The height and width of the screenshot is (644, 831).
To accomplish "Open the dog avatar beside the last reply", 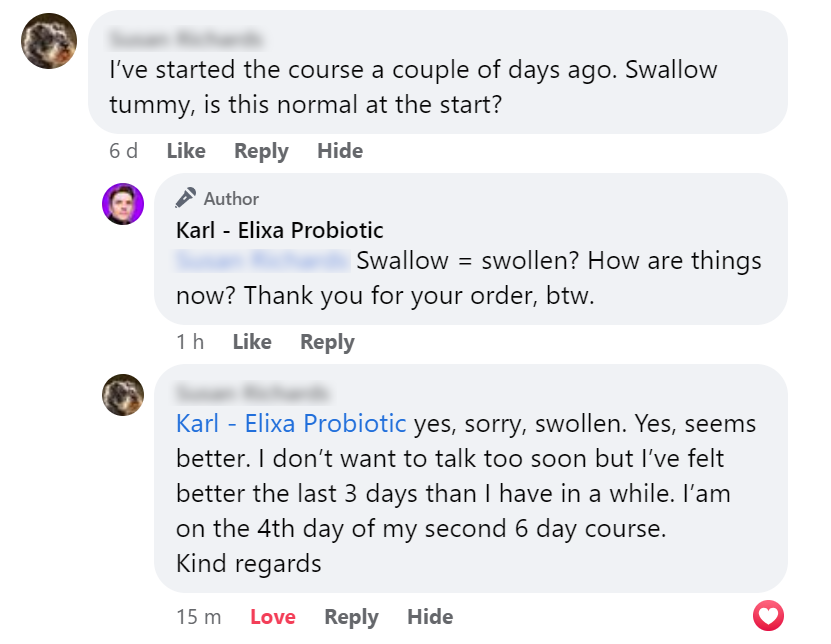I will 123,395.
